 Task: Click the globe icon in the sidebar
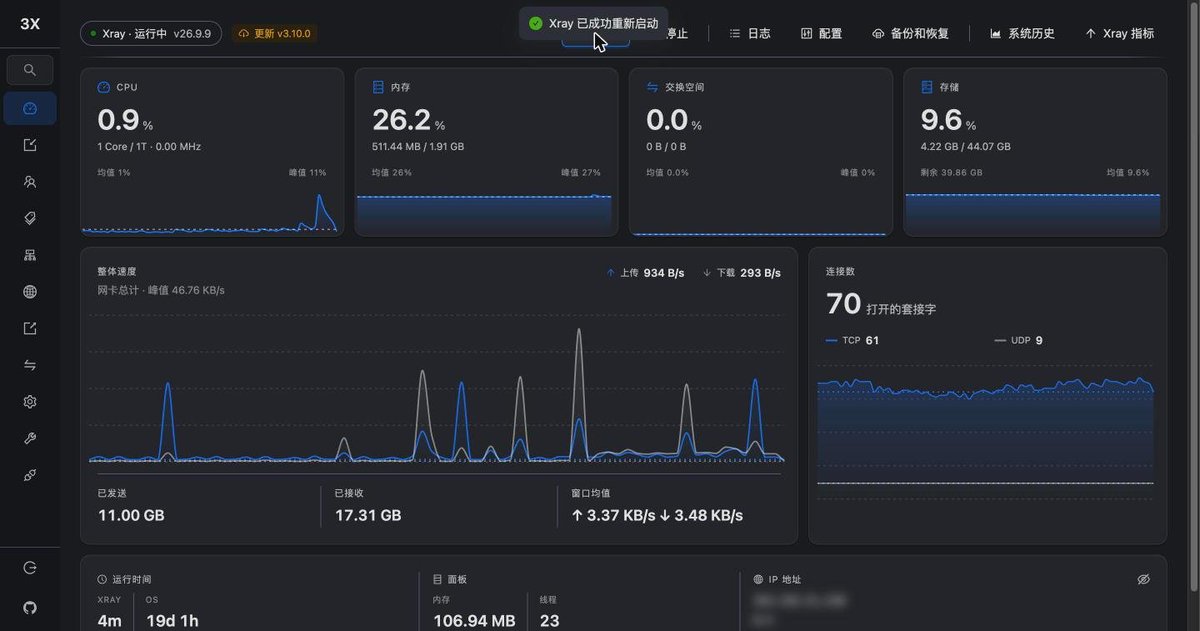(30, 292)
